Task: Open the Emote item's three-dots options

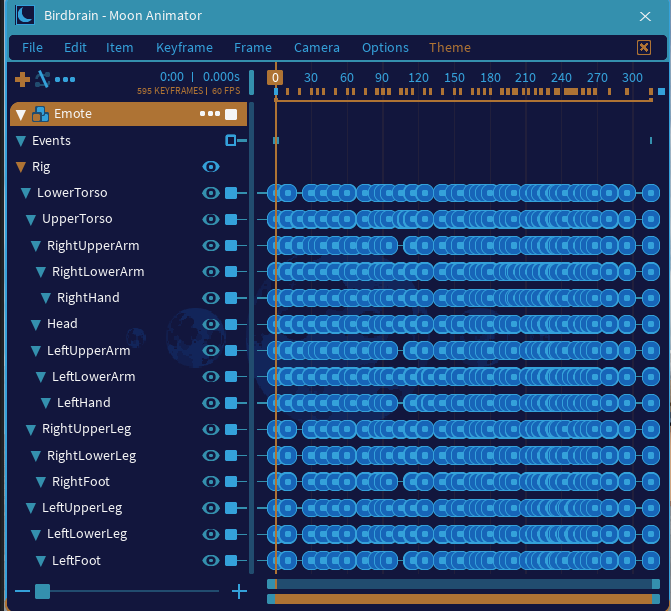Action: coord(210,114)
